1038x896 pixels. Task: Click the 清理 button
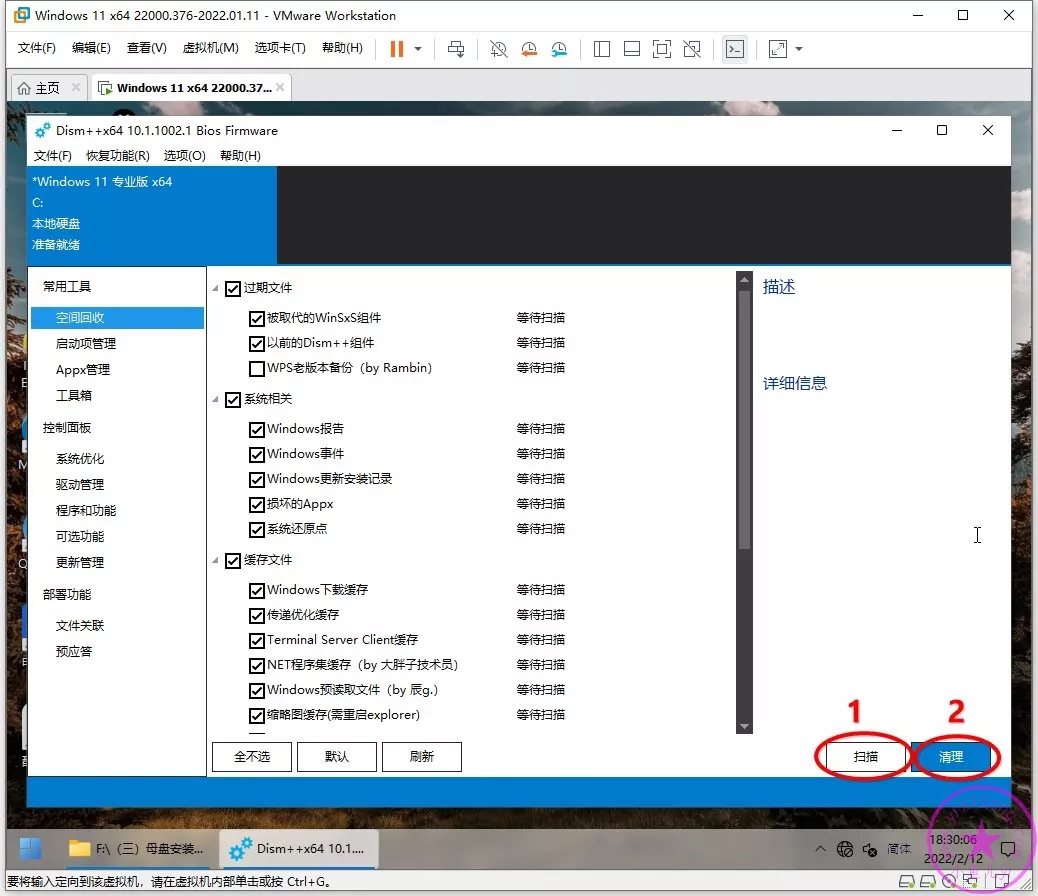point(950,757)
